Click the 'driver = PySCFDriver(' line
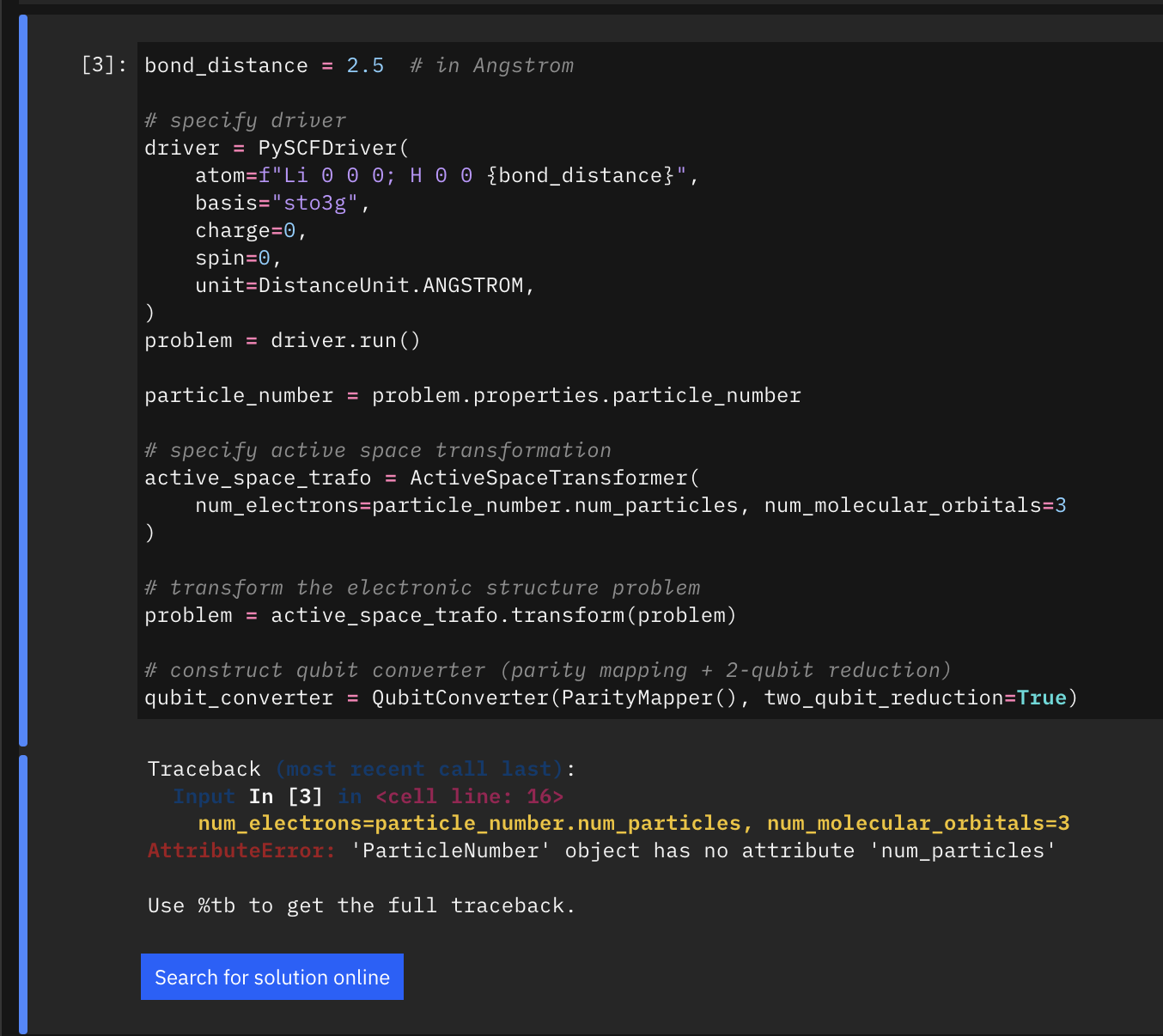Image resolution: width=1163 pixels, height=1036 pixels. 277,148
